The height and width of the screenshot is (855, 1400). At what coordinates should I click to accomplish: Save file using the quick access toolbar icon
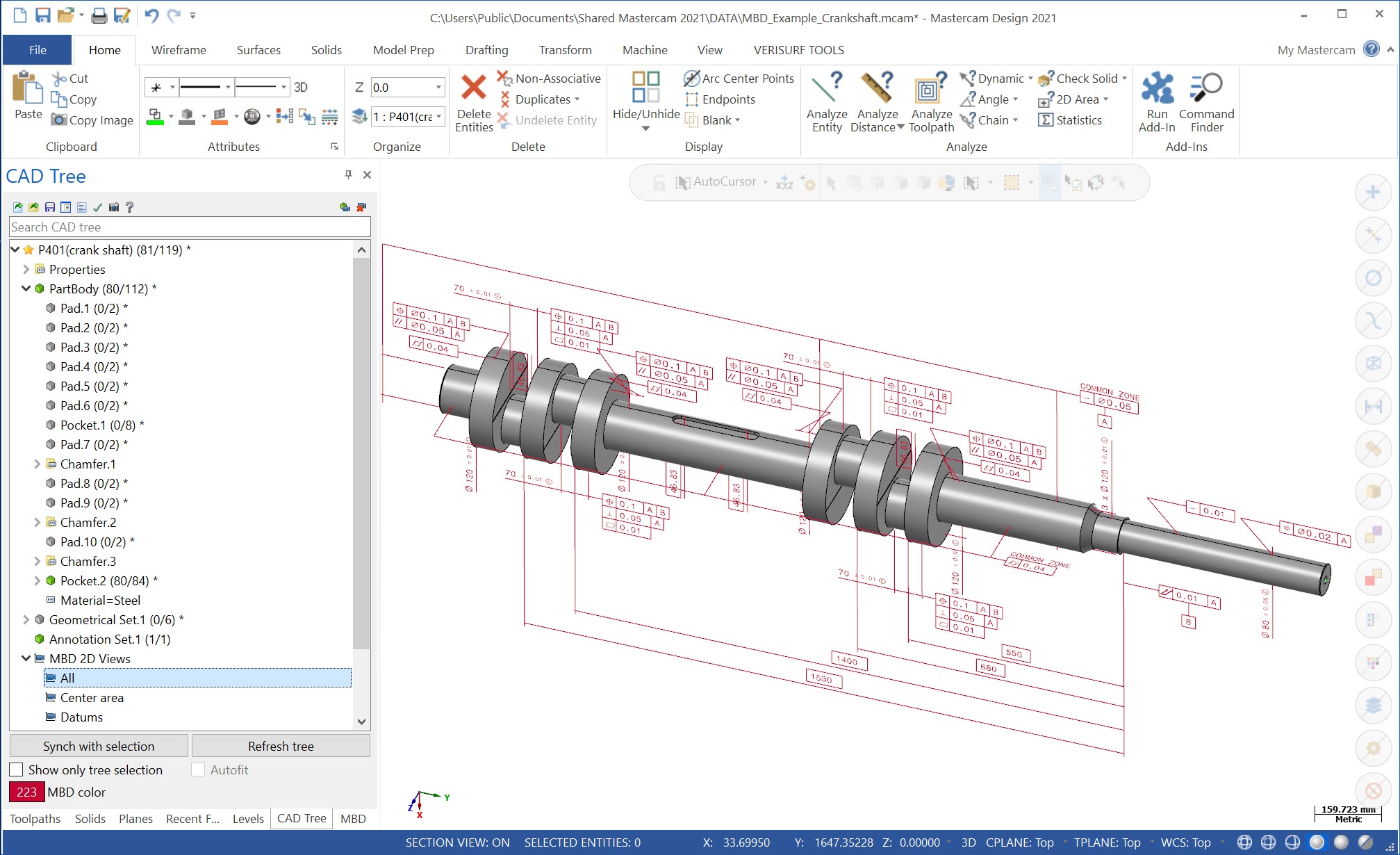point(42,15)
